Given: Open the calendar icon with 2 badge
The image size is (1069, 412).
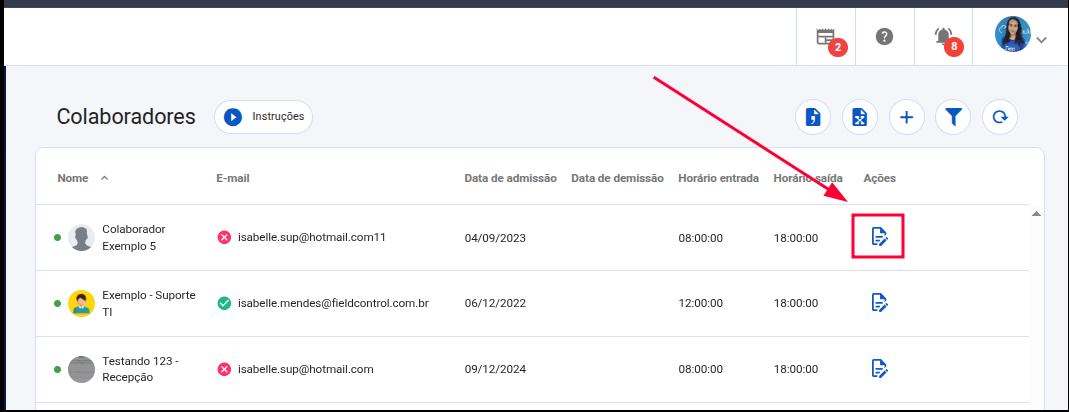Looking at the screenshot, I should pos(826,38).
